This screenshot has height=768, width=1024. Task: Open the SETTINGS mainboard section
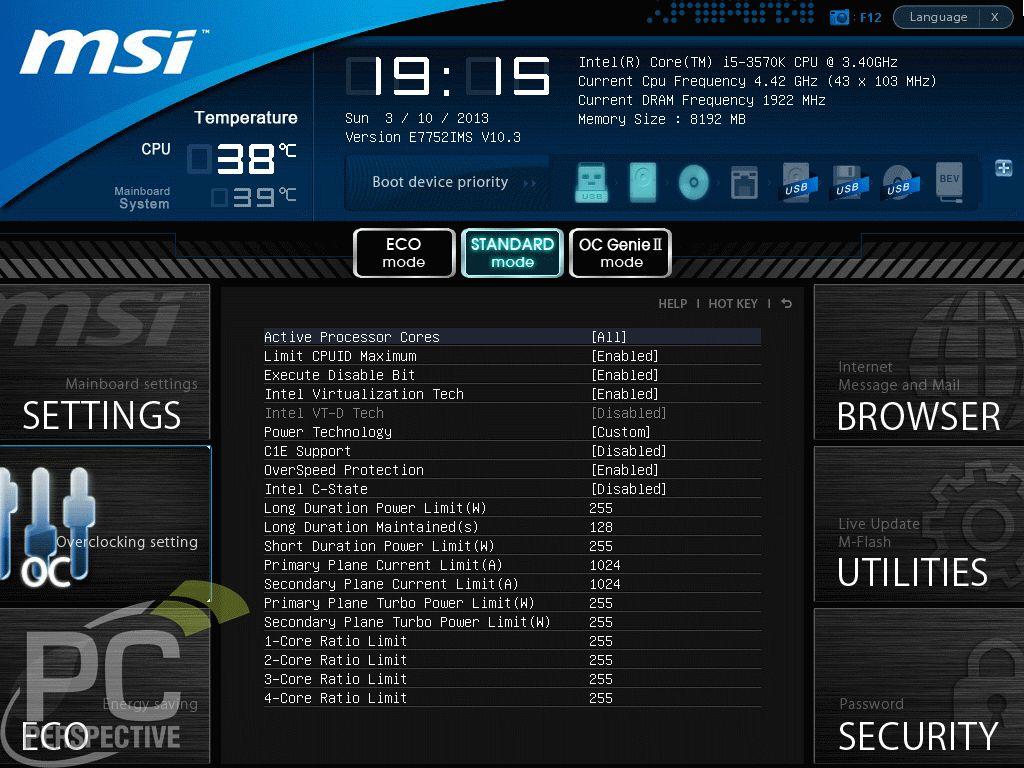tap(104, 362)
